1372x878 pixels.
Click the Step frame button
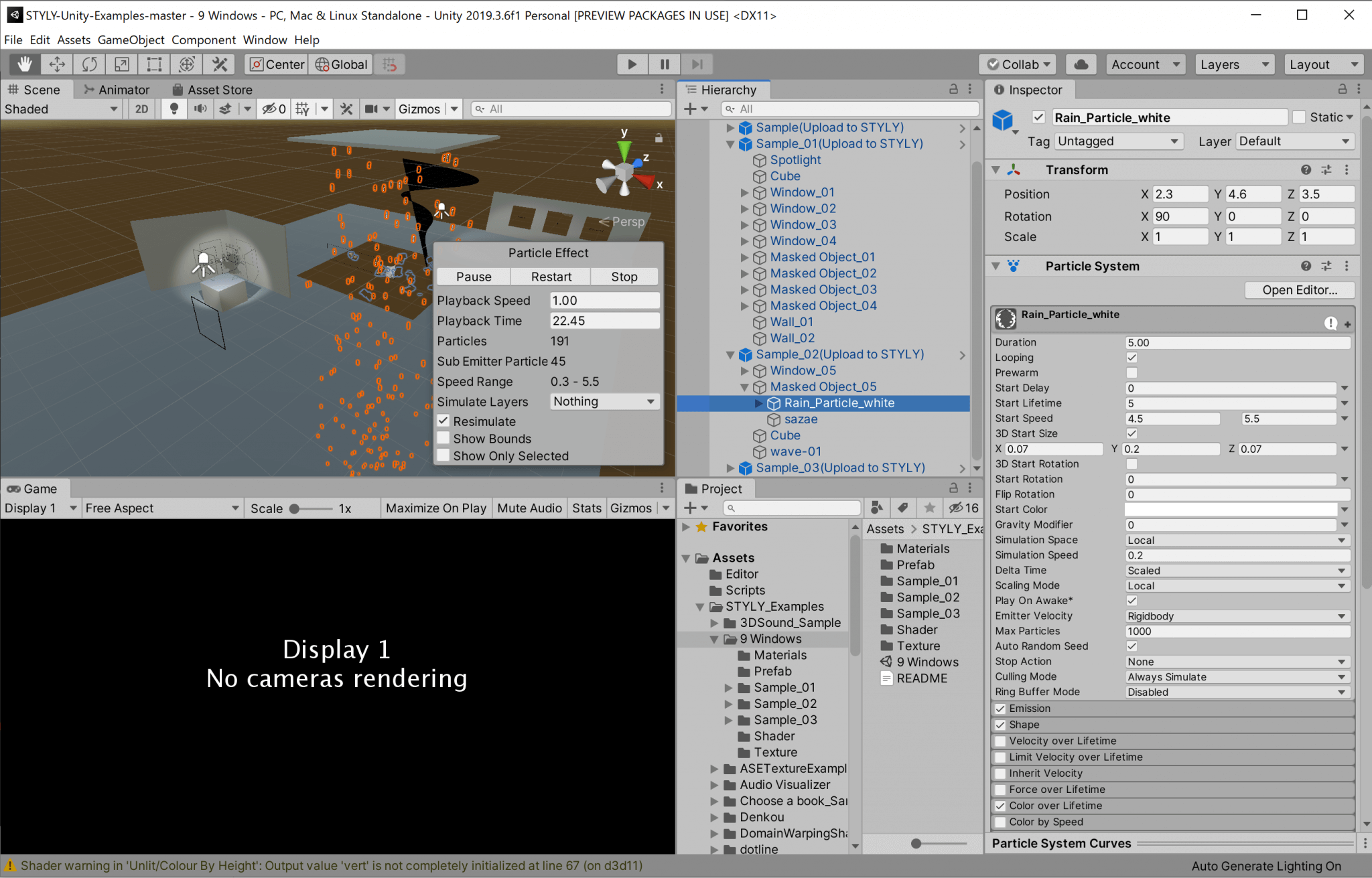pos(697,64)
